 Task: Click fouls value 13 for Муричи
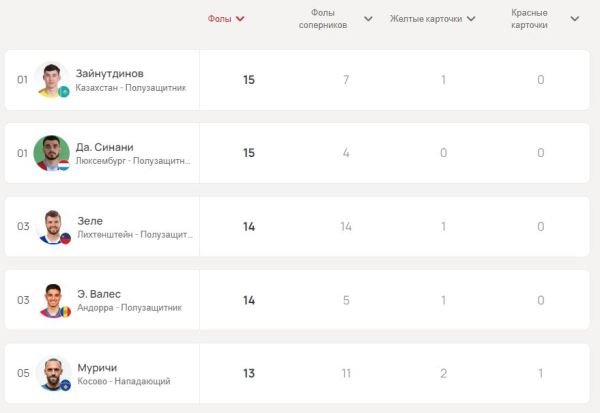pyautogui.click(x=249, y=373)
